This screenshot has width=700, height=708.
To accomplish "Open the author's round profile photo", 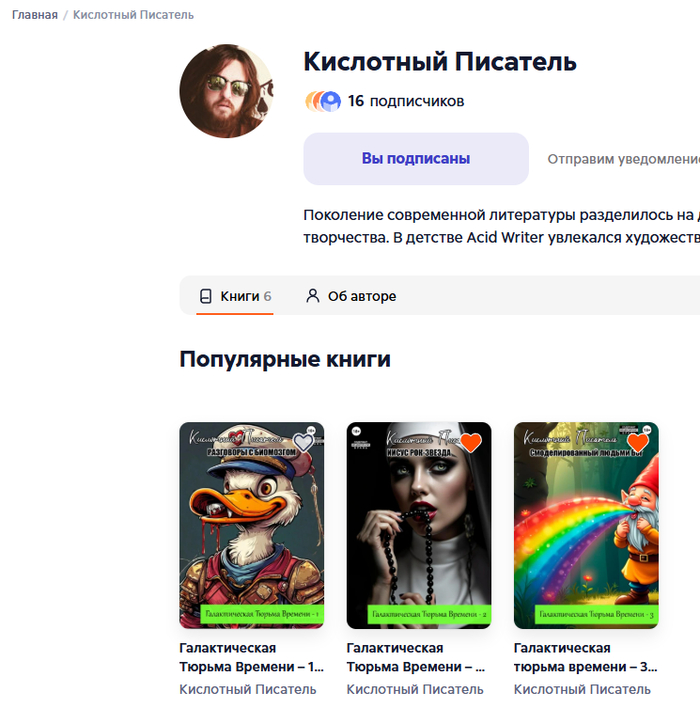I will pos(226,91).
